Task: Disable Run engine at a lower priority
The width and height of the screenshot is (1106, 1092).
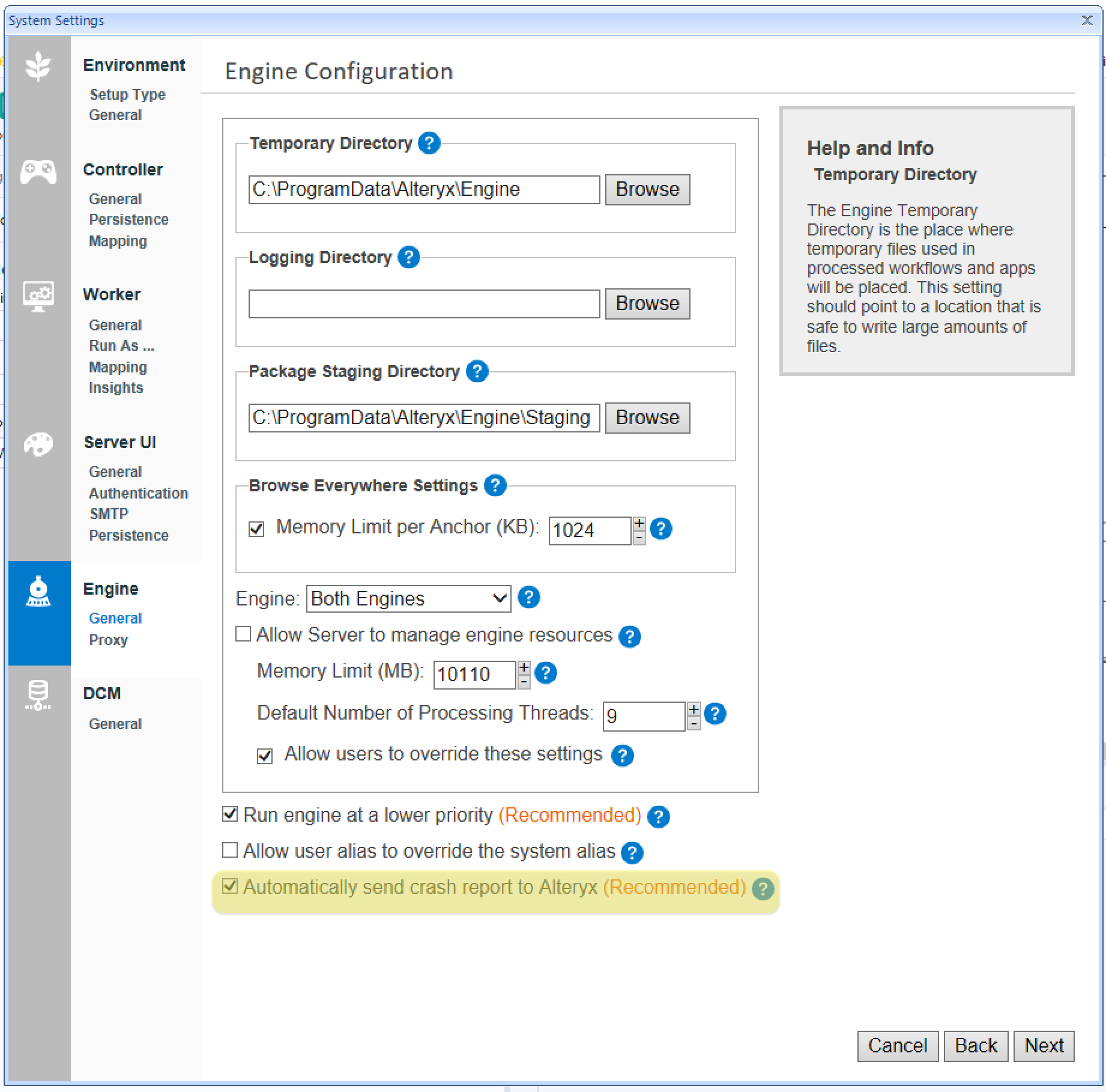Action: (230, 814)
